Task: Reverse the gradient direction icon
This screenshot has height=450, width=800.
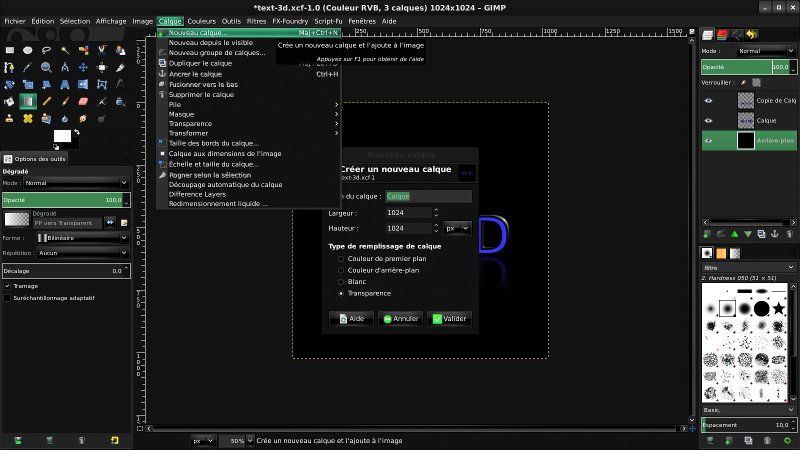Action: (x=110, y=222)
